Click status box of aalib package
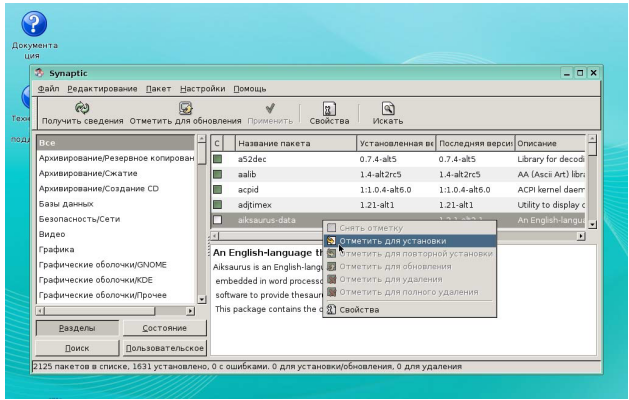The width and height of the screenshot is (629, 400). tap(217, 174)
